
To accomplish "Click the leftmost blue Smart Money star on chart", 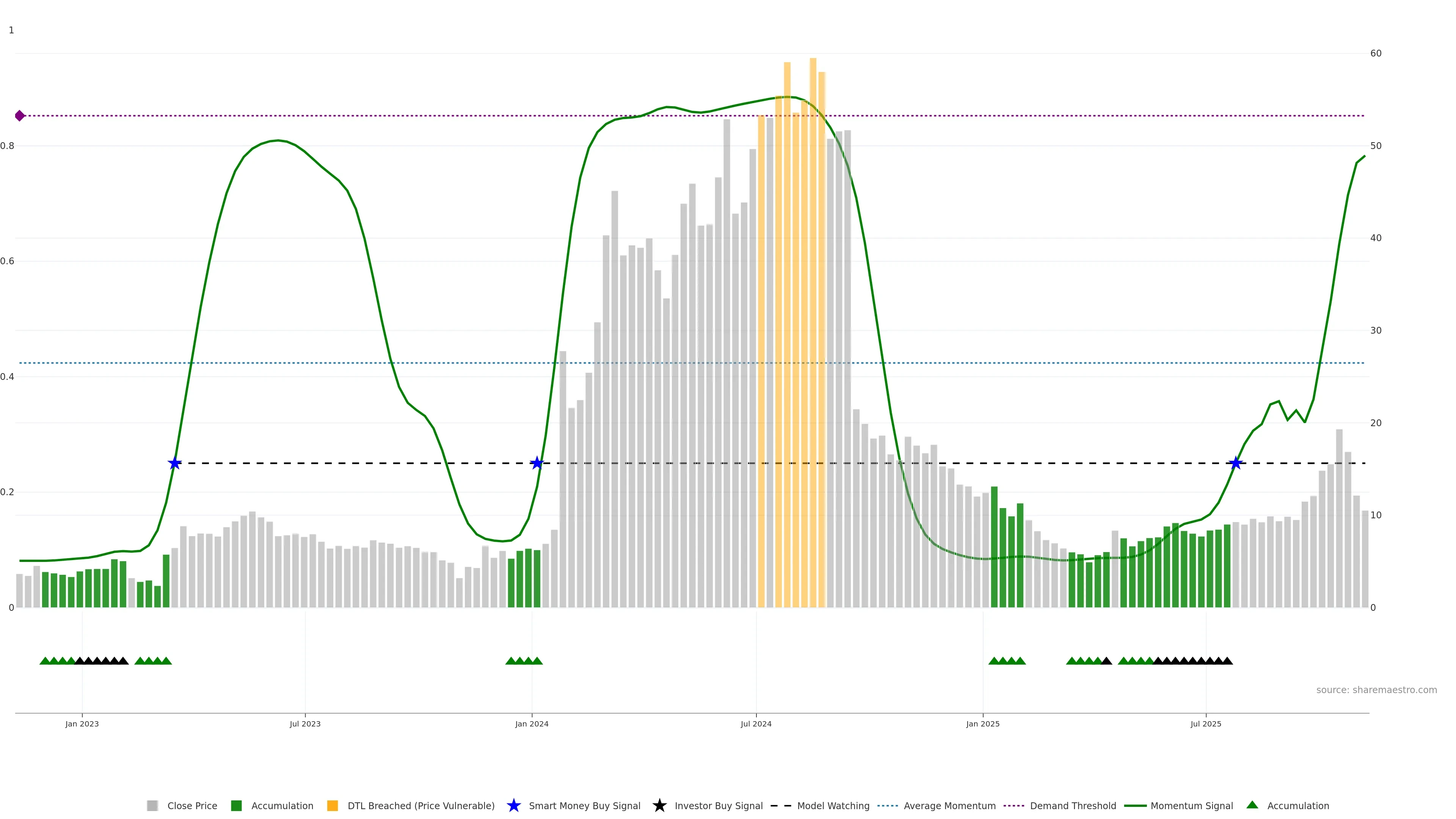I will pyautogui.click(x=175, y=463).
